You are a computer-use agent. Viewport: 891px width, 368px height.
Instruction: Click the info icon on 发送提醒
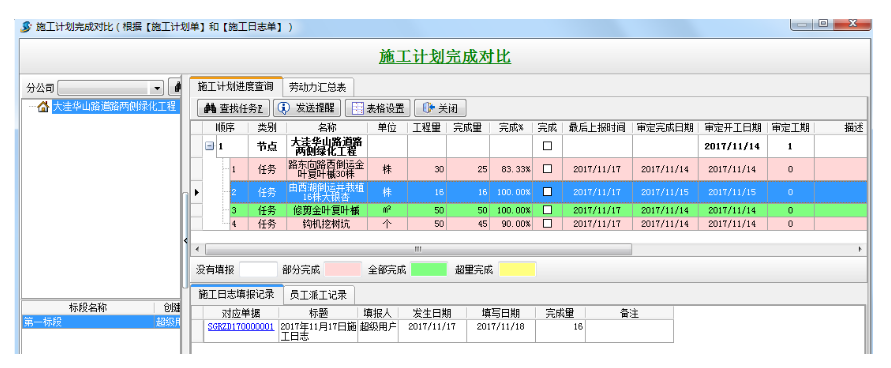(284, 108)
